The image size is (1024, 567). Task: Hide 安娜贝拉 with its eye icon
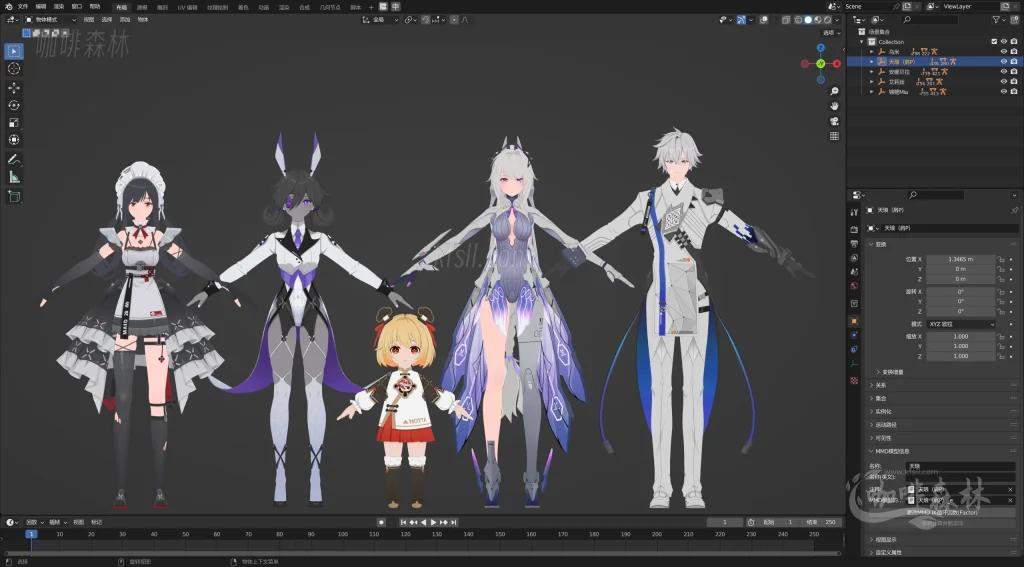1004,72
